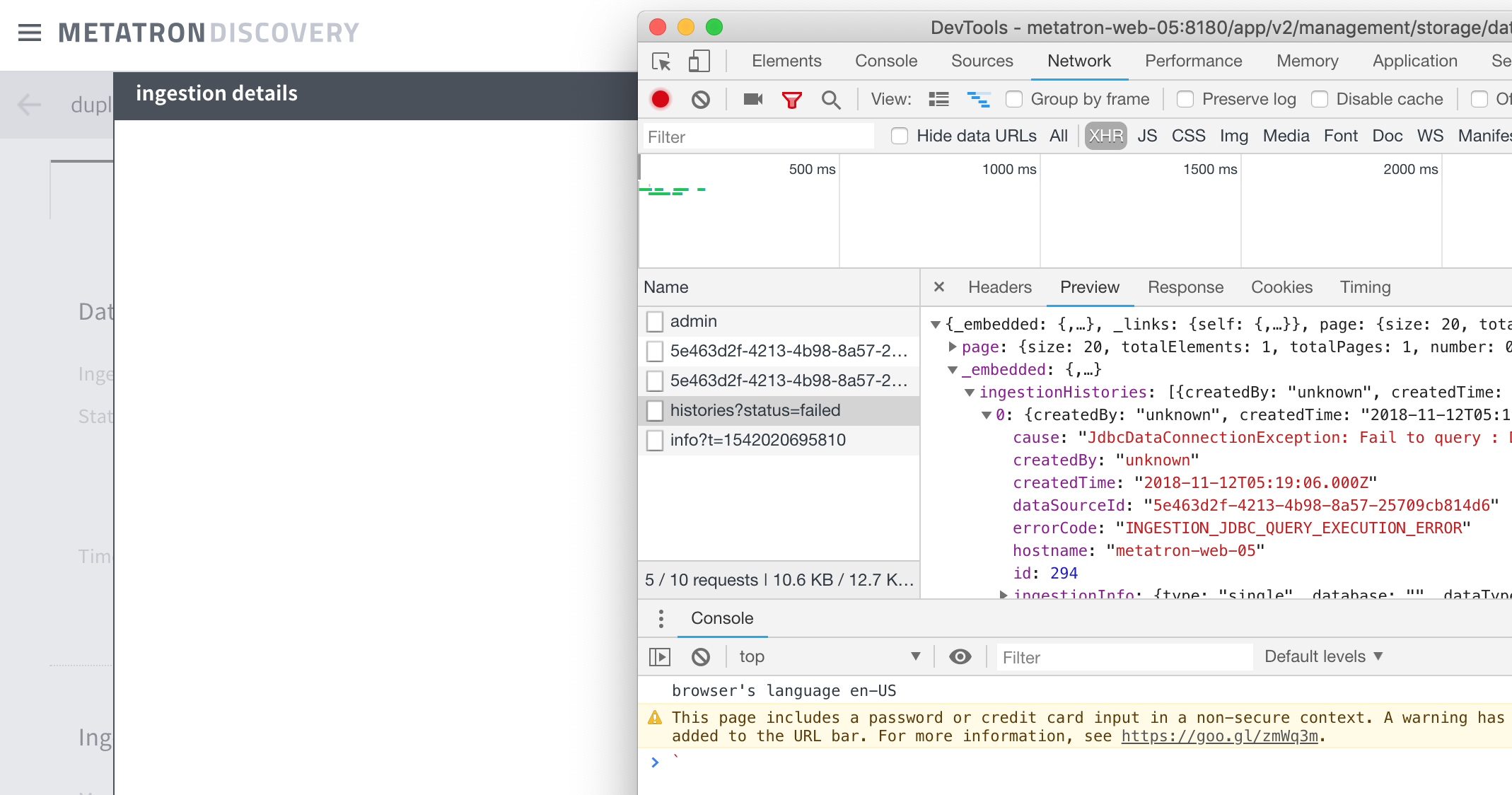Search within network requests

pyautogui.click(x=831, y=99)
